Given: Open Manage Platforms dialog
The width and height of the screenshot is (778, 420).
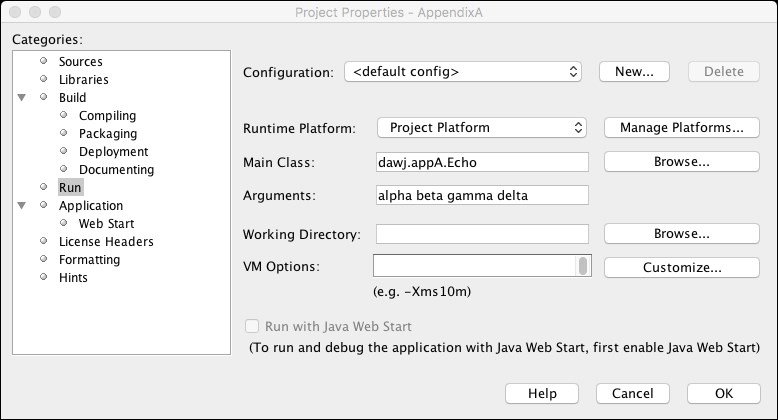Looking at the screenshot, I should (682, 128).
